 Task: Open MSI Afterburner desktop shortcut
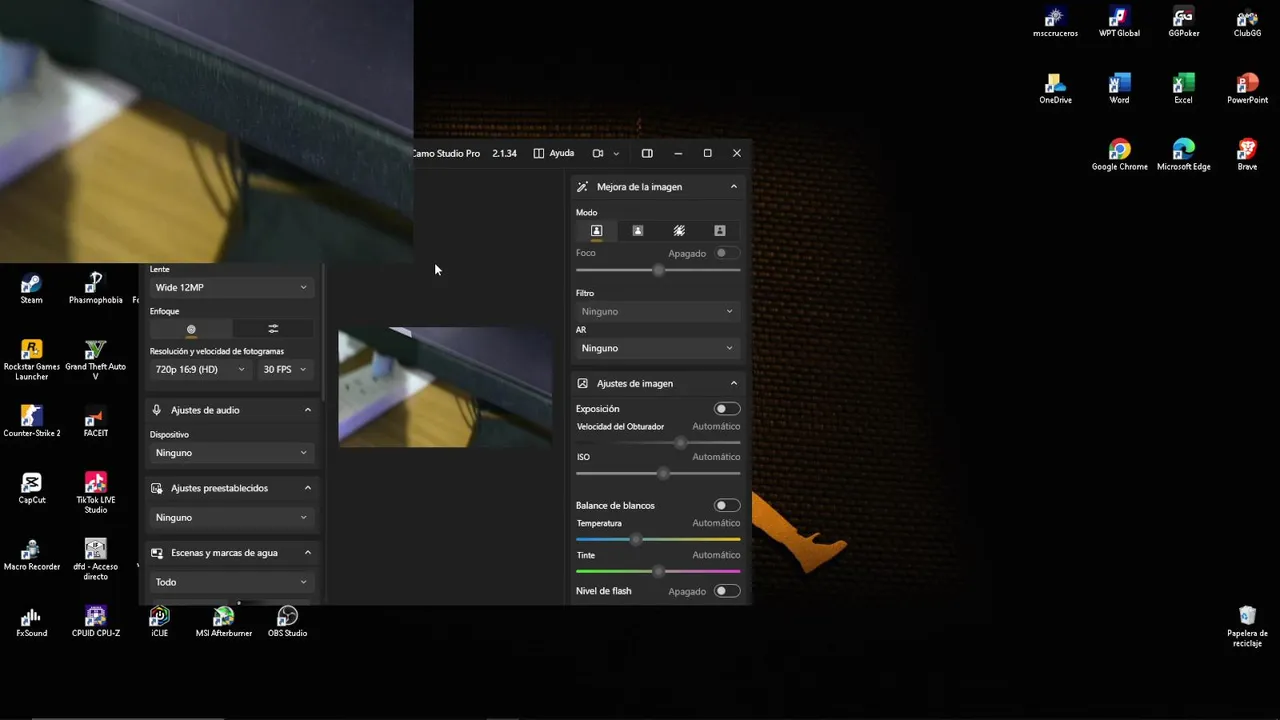tap(223, 621)
